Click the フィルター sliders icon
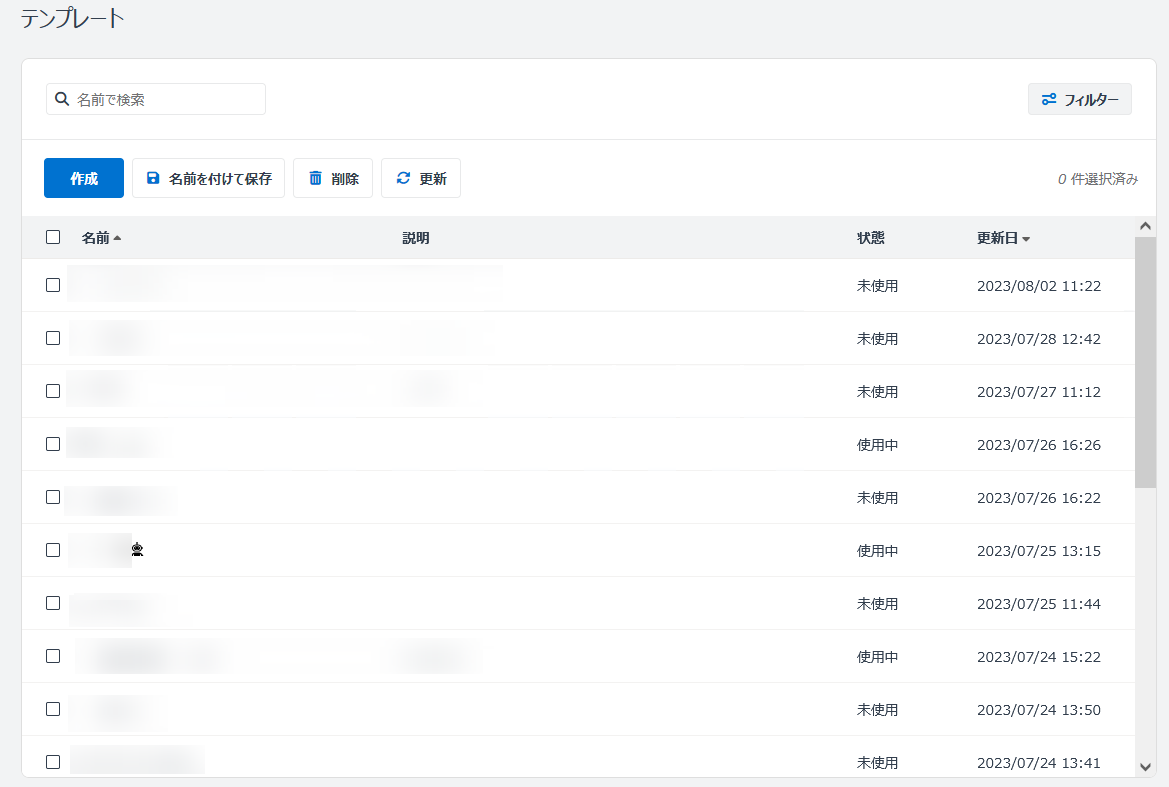 click(x=1049, y=99)
